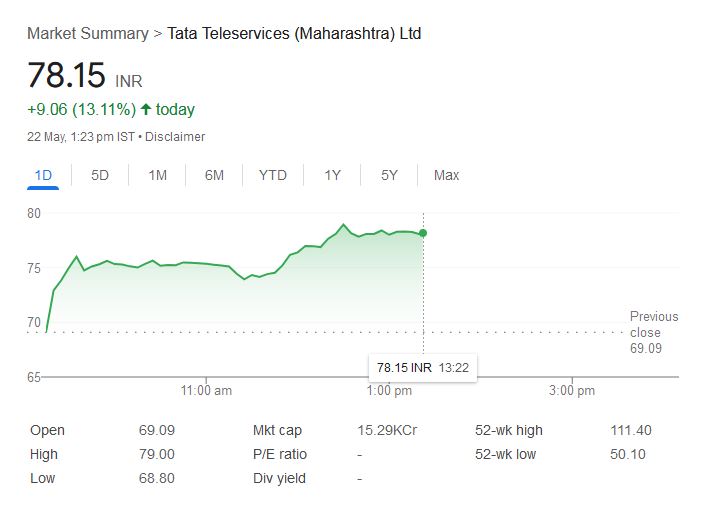
Task: Click the 78.15 INR 13:22 chart tooltip
Action: point(423,368)
